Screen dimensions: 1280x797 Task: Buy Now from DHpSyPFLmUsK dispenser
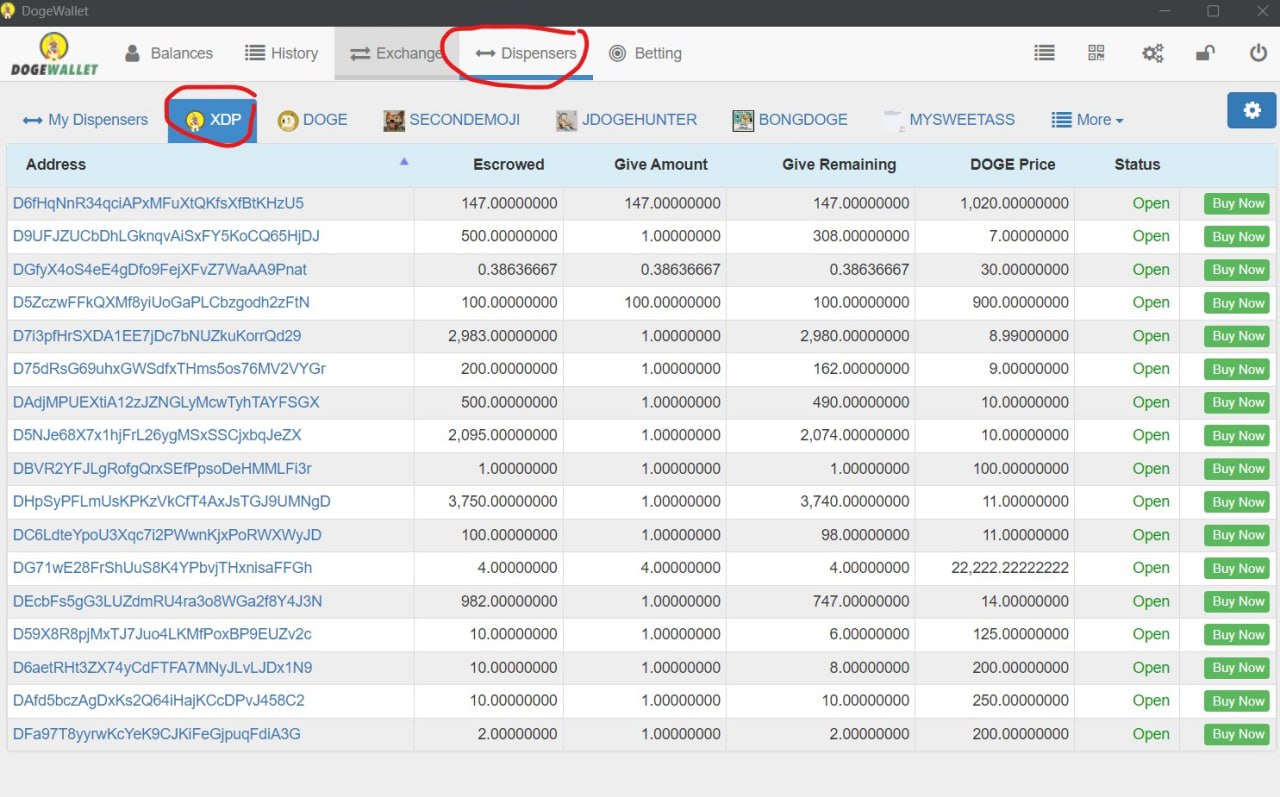tap(1237, 501)
